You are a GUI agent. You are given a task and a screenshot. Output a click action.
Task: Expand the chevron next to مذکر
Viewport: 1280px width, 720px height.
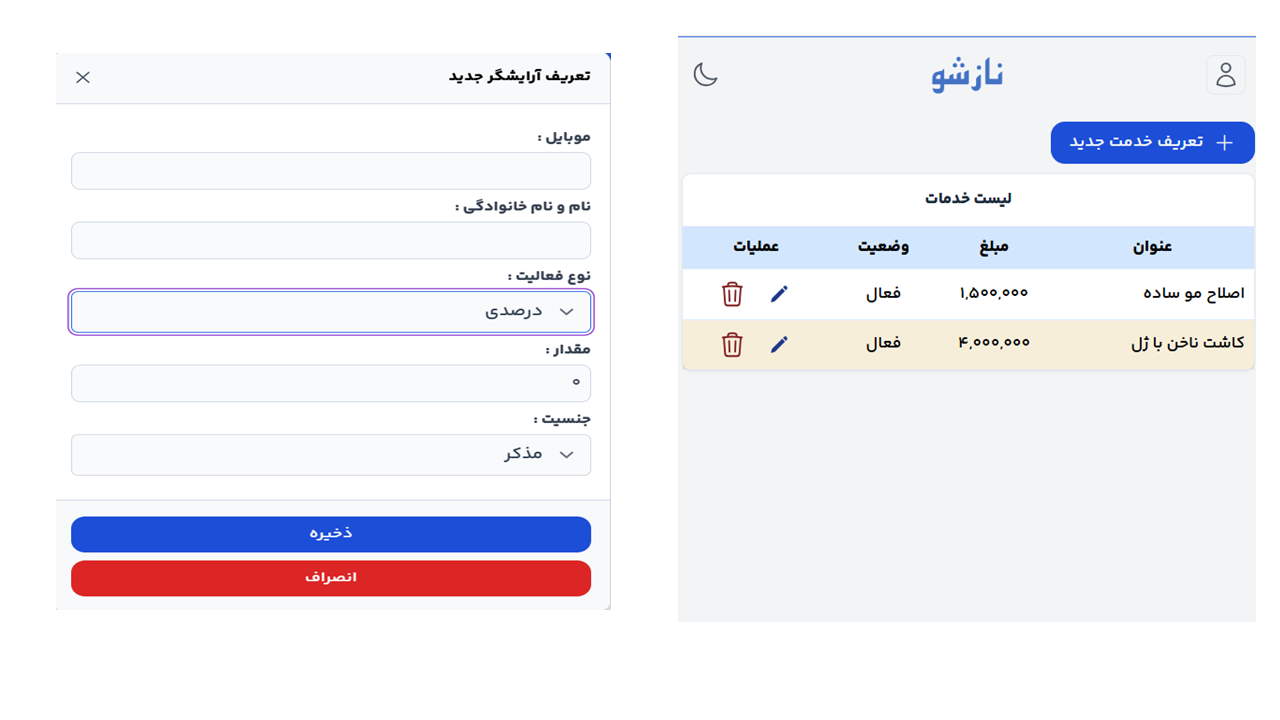[x=567, y=455]
